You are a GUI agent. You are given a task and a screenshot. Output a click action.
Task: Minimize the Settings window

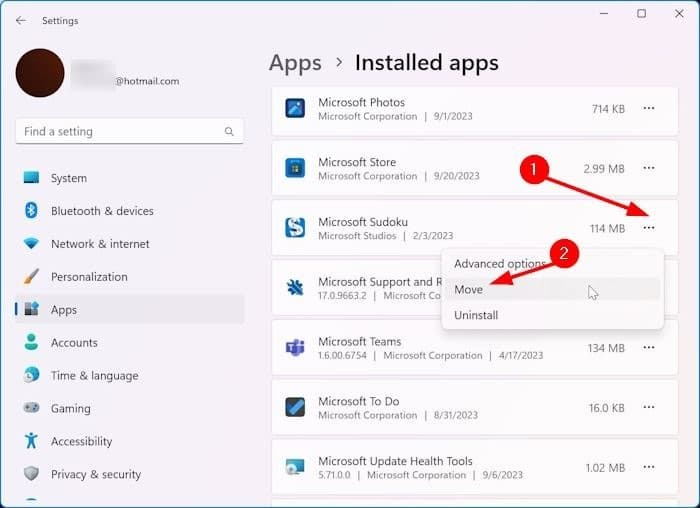click(x=604, y=14)
